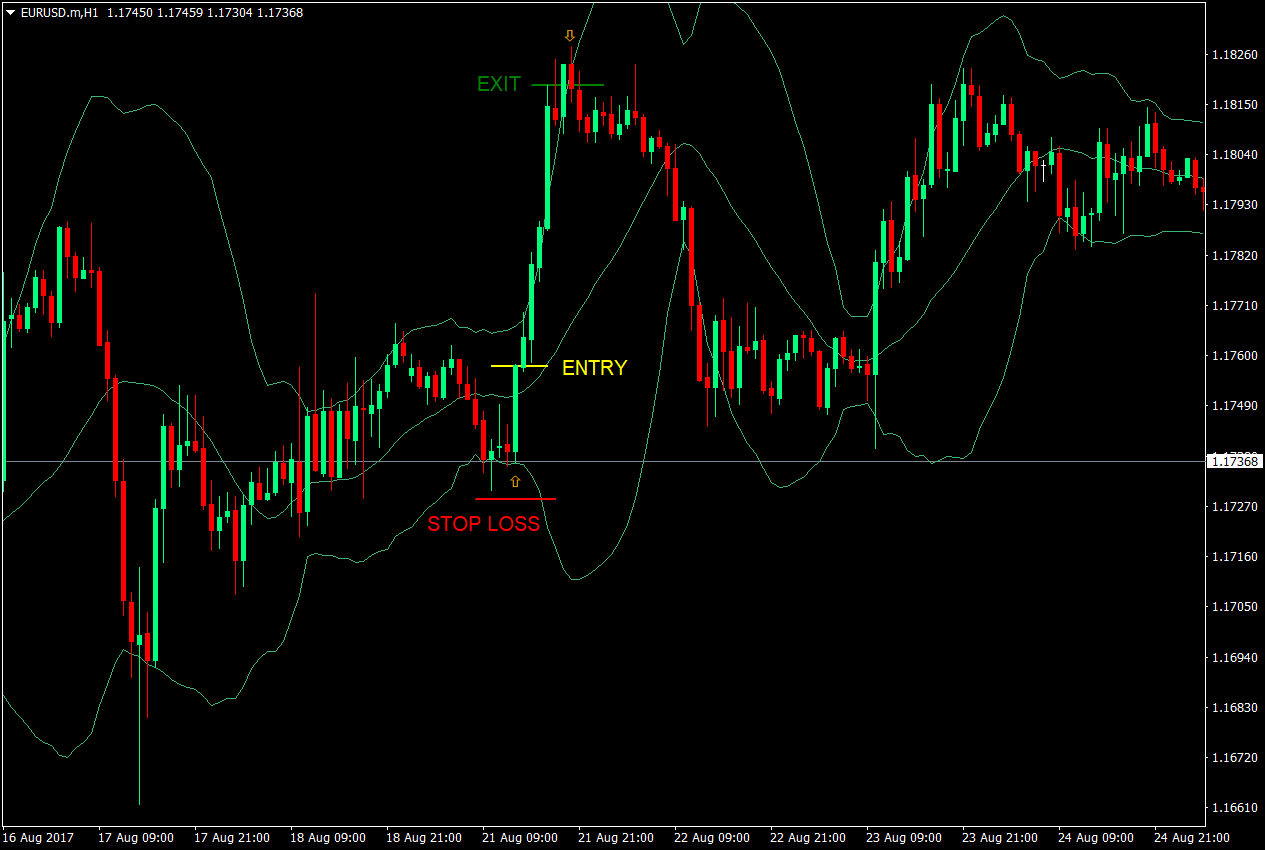
Task: Click the 21 Aug 09:00 time label
Action: click(x=520, y=837)
